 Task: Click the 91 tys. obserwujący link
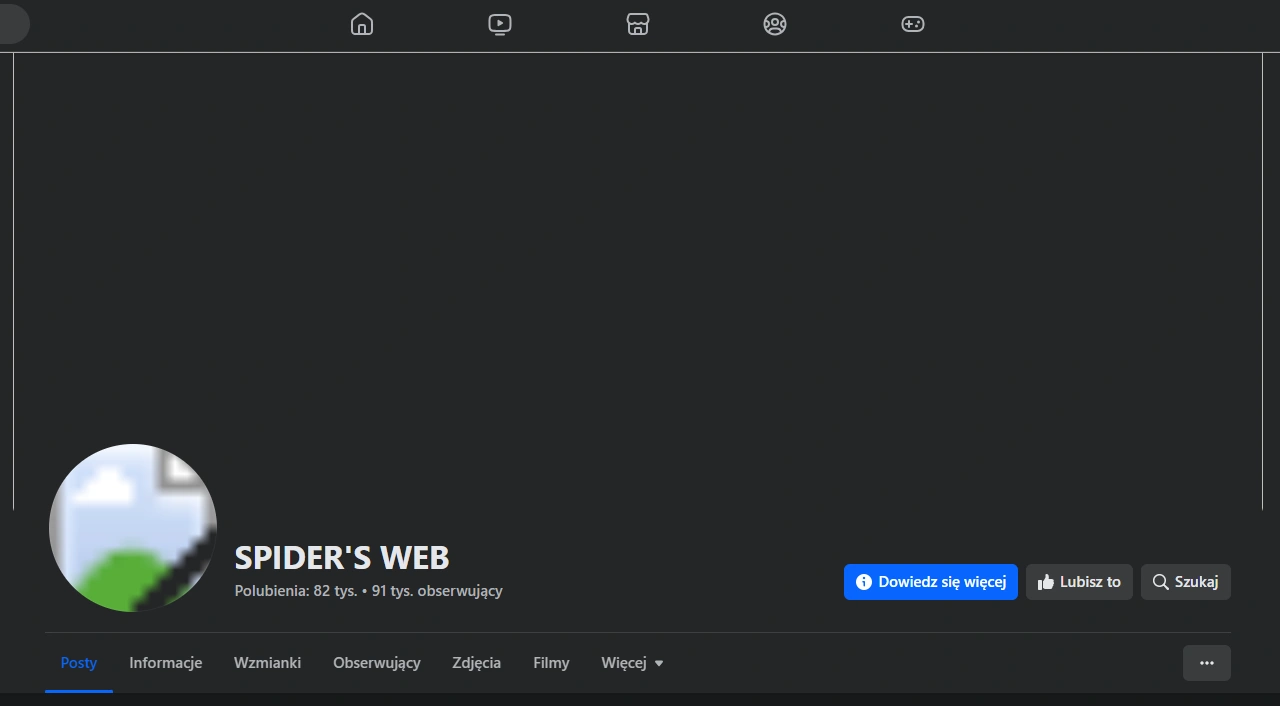(437, 591)
